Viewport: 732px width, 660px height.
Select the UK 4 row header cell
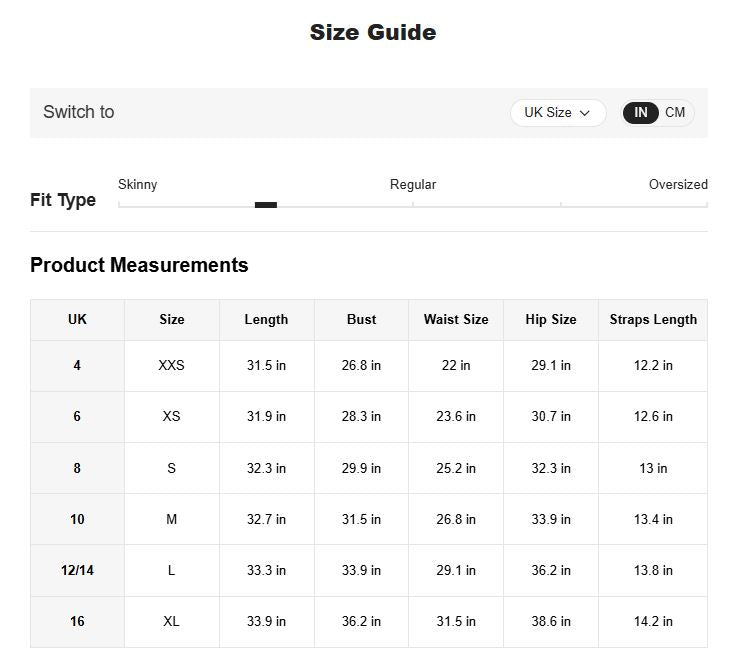pyautogui.click(x=77, y=366)
